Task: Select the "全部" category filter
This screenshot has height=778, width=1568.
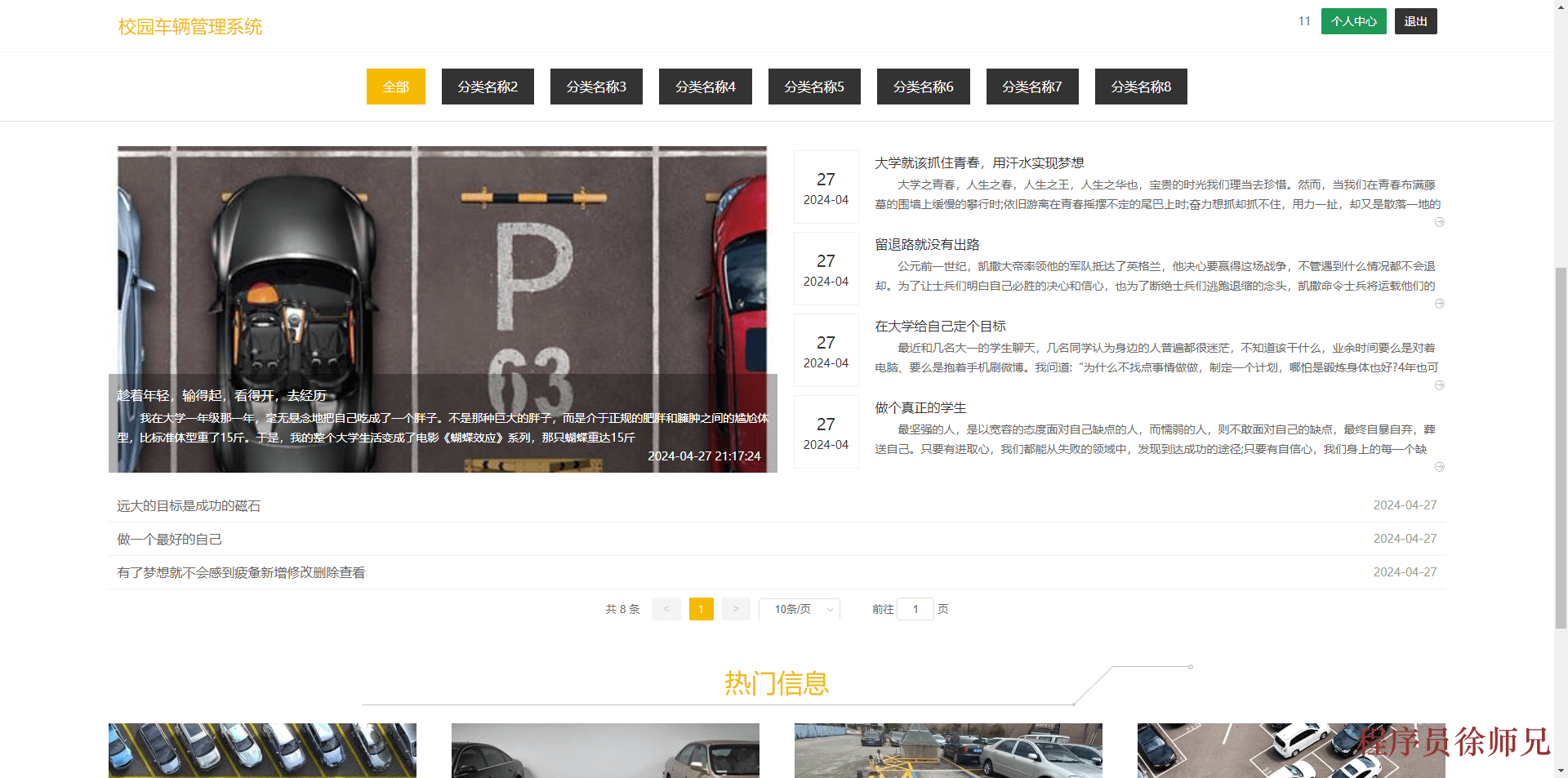Action: [395, 86]
